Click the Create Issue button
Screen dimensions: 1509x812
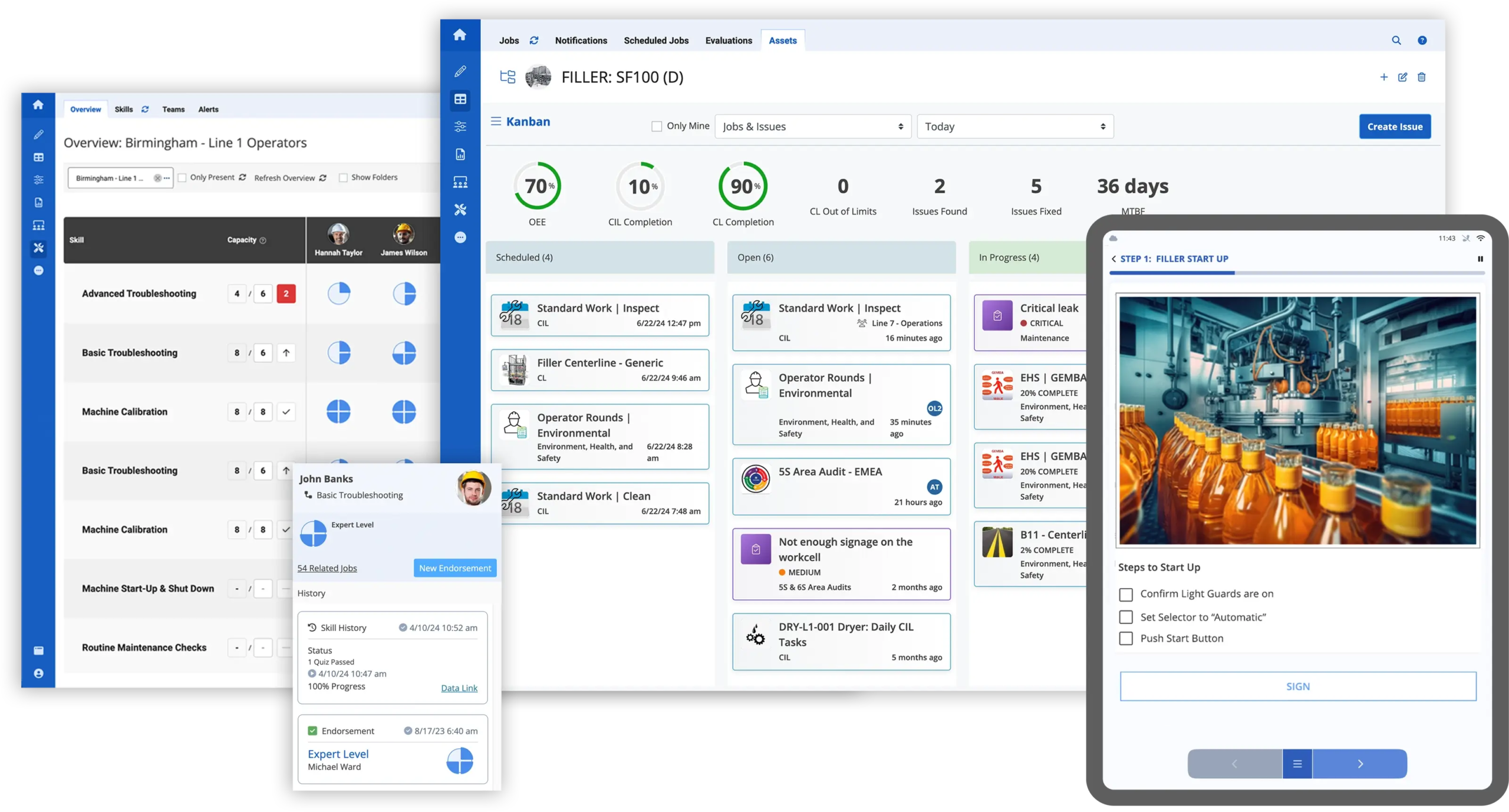(1394, 126)
